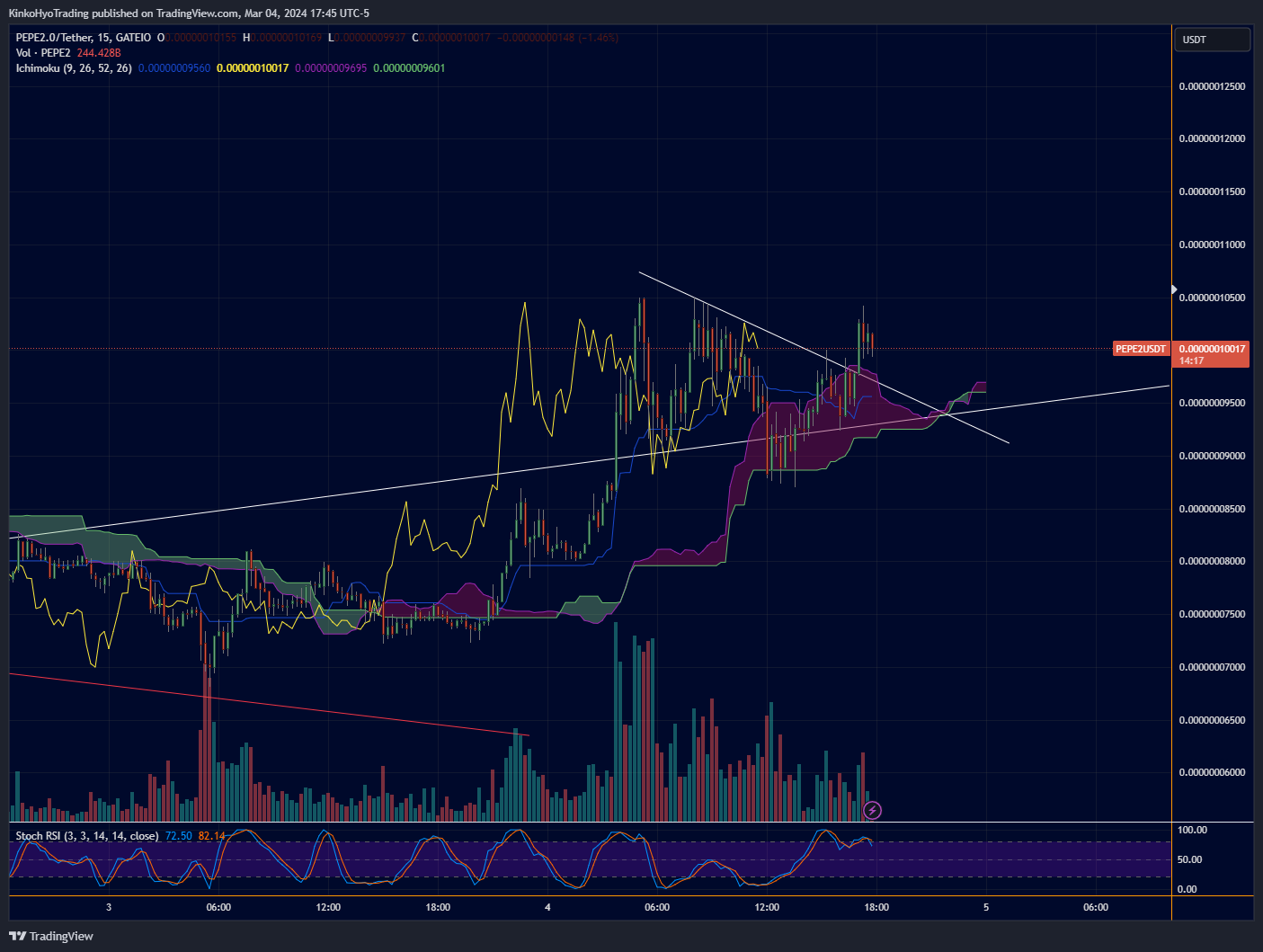Click the green Ichimoku value 0.00000009601
Viewport: 1263px width, 952px height.
(409, 68)
